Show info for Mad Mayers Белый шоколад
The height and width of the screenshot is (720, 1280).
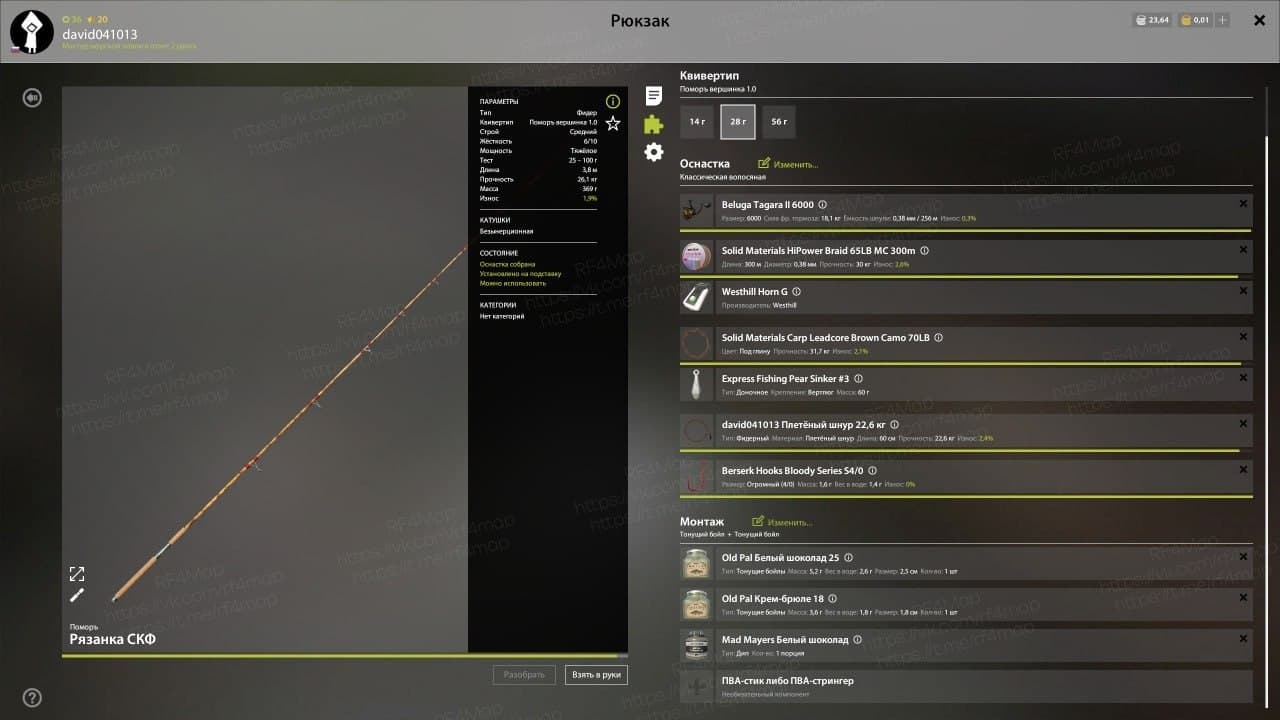click(x=857, y=640)
